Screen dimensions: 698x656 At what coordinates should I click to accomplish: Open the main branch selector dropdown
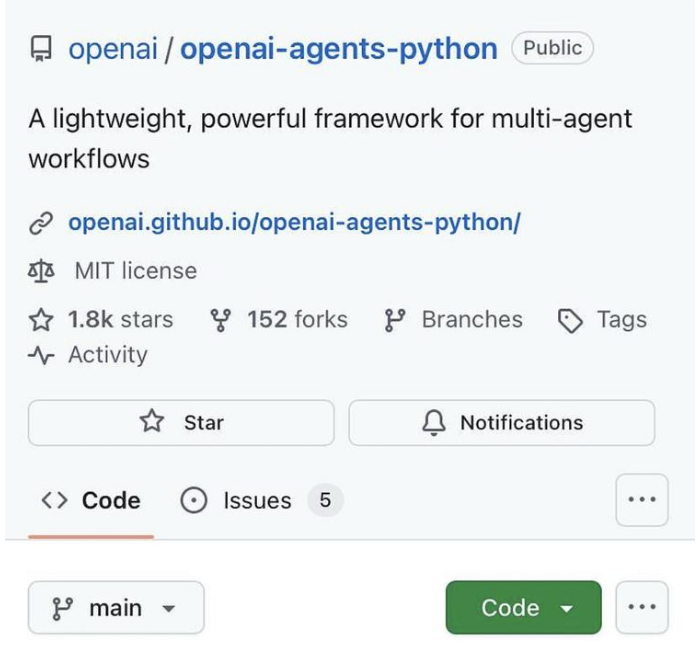[116, 608]
